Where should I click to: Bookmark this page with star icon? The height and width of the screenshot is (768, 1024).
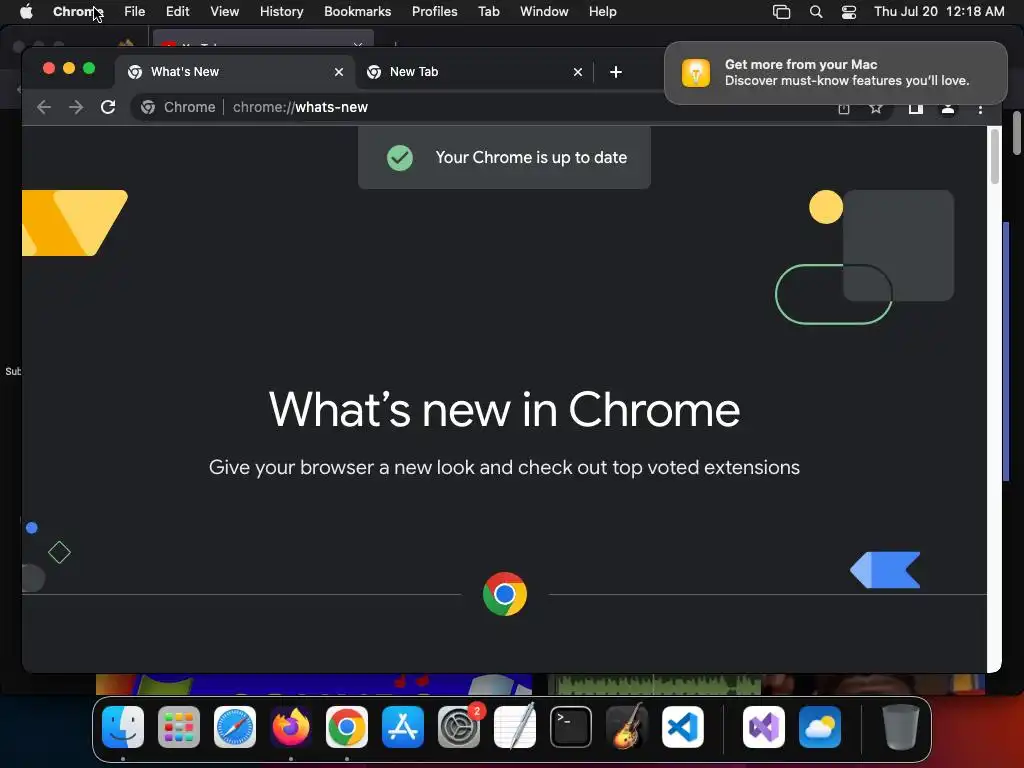(x=876, y=108)
